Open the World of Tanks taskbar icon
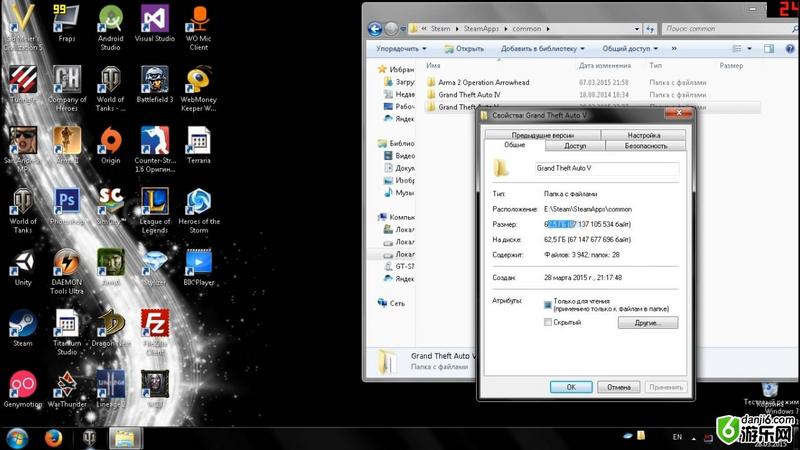 tap(89, 438)
